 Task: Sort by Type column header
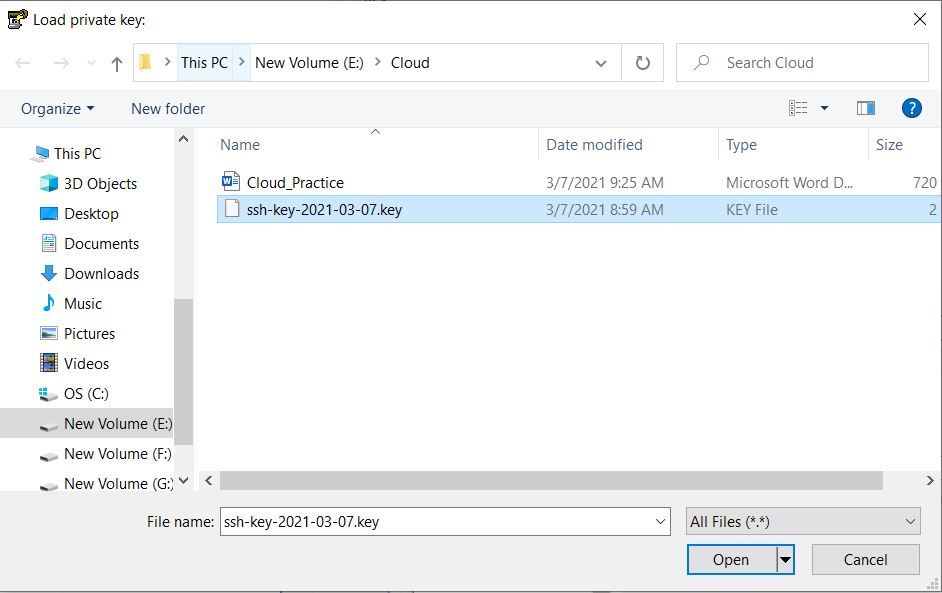741,145
